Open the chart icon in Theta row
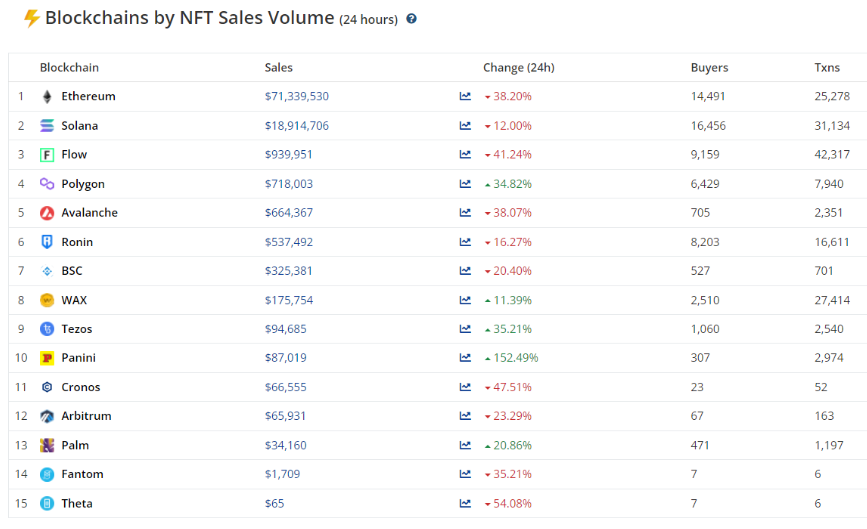The width and height of the screenshot is (867, 529). pos(465,503)
